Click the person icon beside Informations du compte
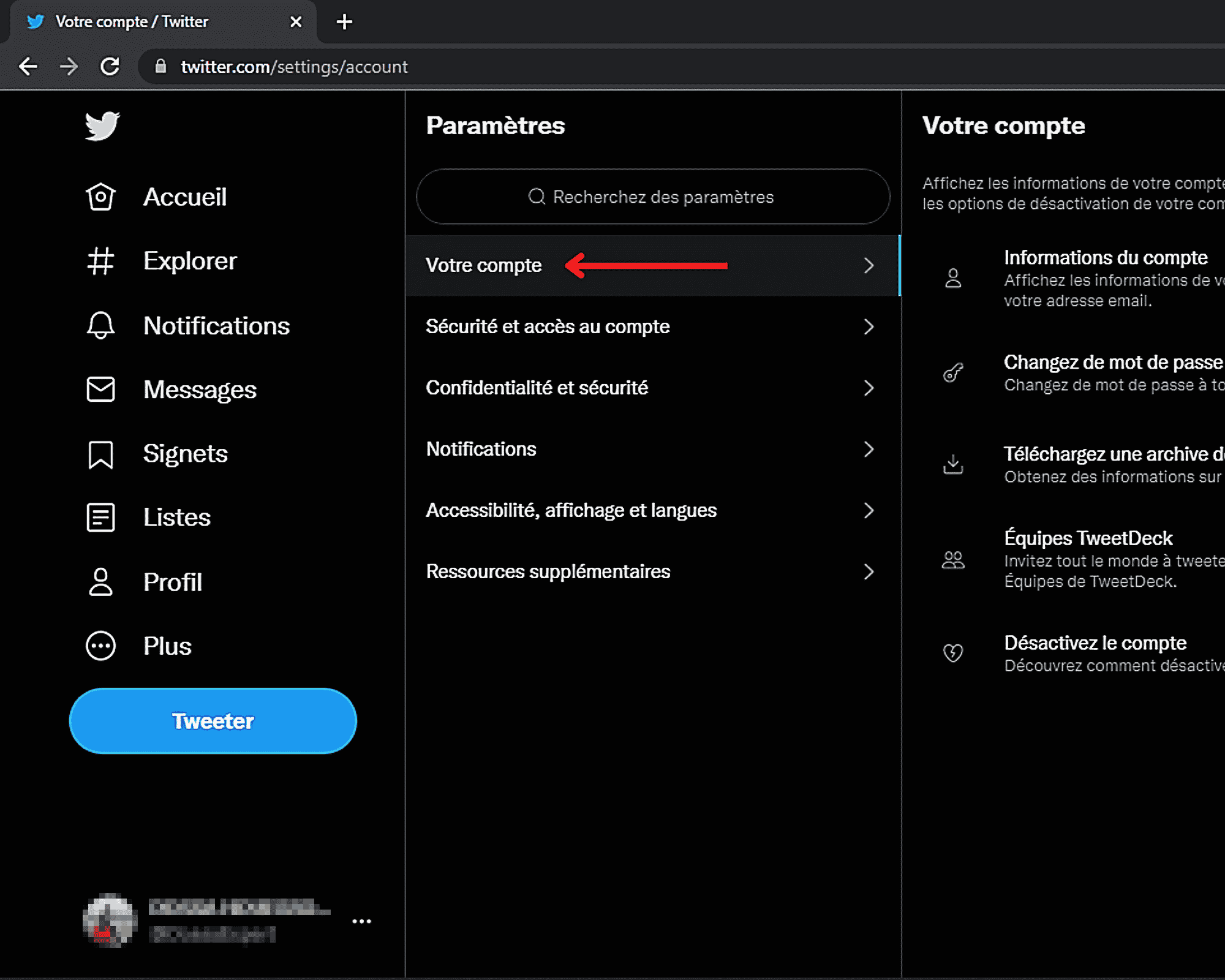The height and width of the screenshot is (980, 1225). pyautogui.click(x=953, y=278)
